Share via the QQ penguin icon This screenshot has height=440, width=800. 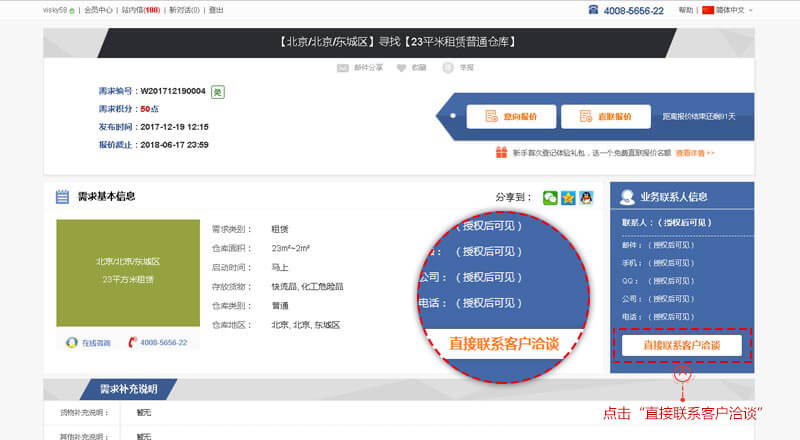(586, 198)
